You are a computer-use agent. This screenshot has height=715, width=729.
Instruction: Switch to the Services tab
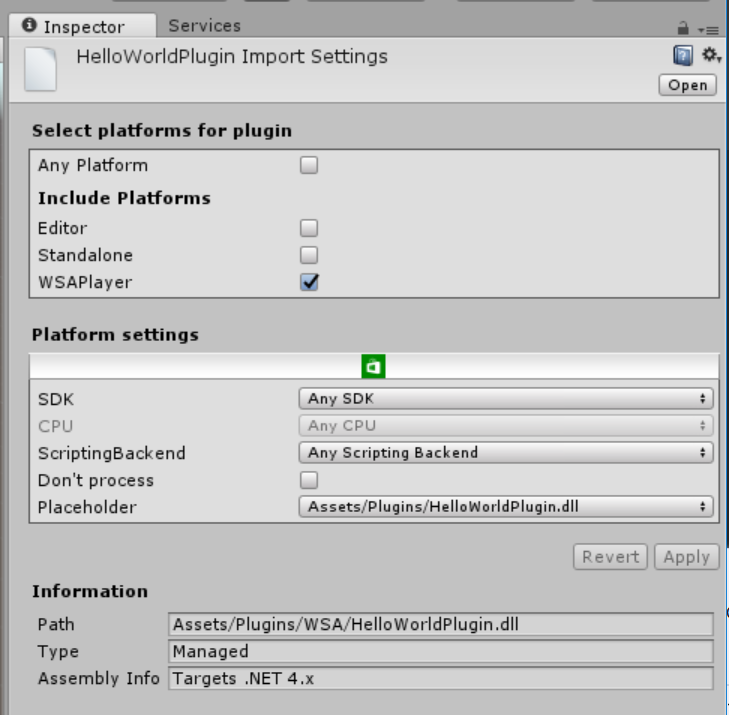coord(205,26)
